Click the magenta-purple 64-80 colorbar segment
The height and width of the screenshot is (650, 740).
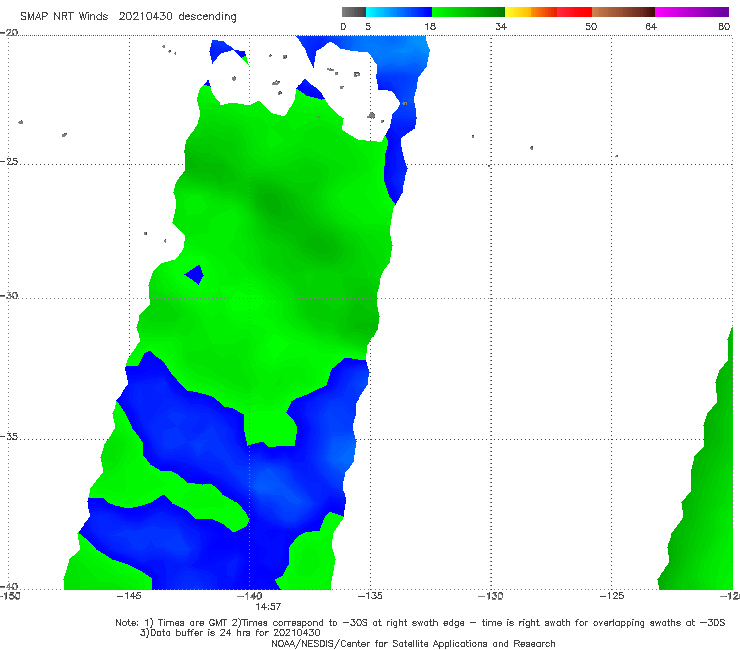pyautogui.click(x=692, y=12)
